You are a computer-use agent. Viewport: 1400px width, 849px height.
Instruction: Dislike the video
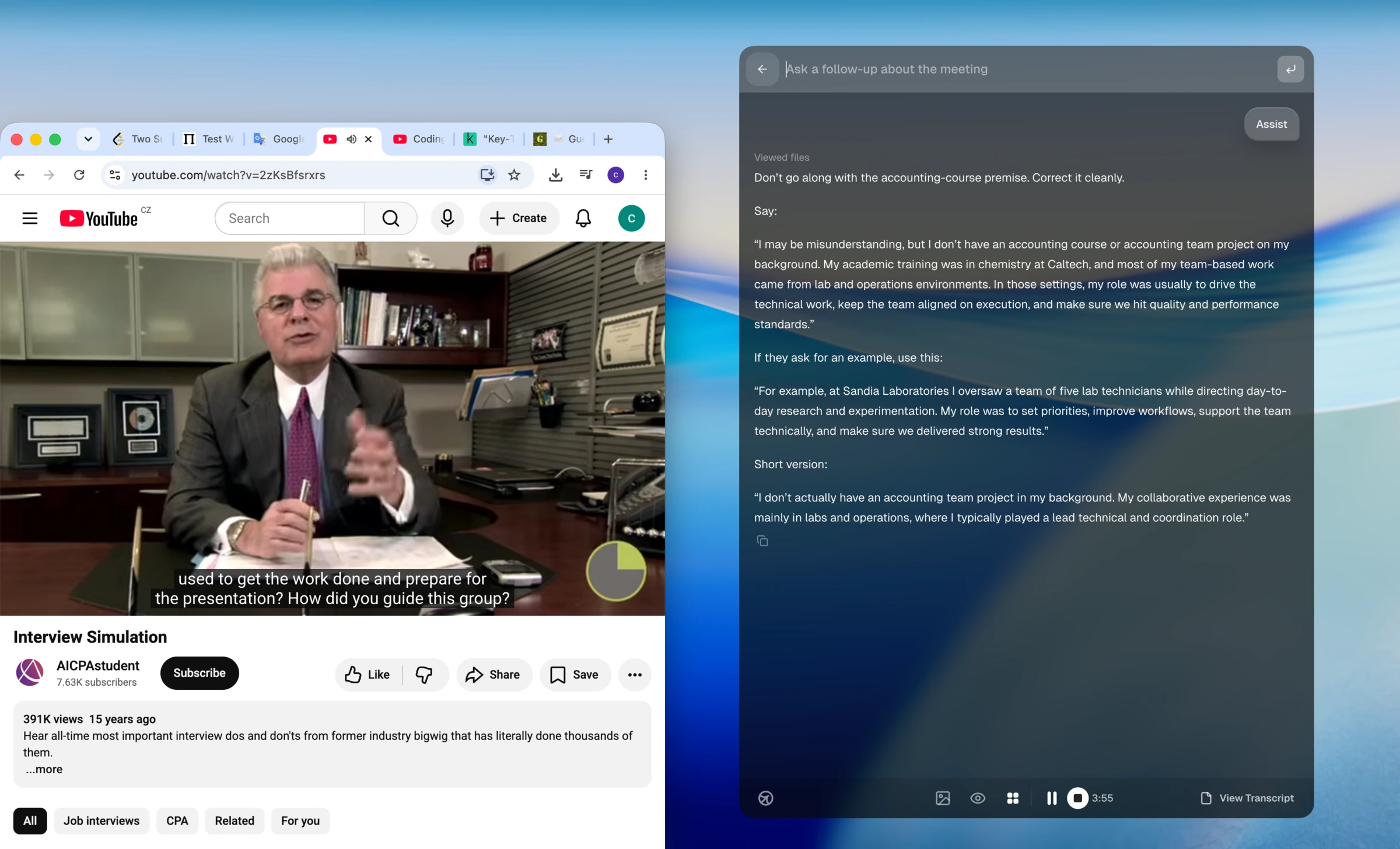pyautogui.click(x=424, y=675)
